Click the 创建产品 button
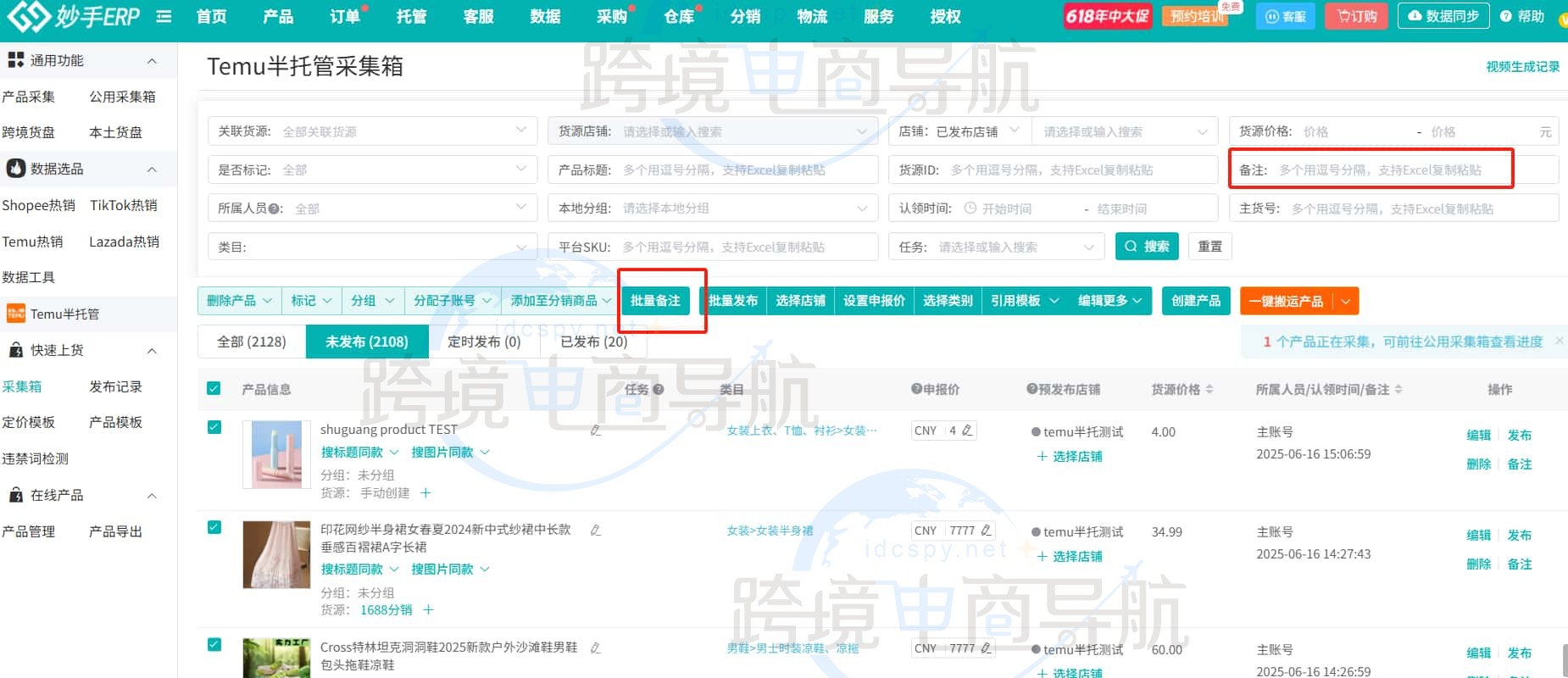This screenshot has height=678, width=1568. click(x=1196, y=301)
